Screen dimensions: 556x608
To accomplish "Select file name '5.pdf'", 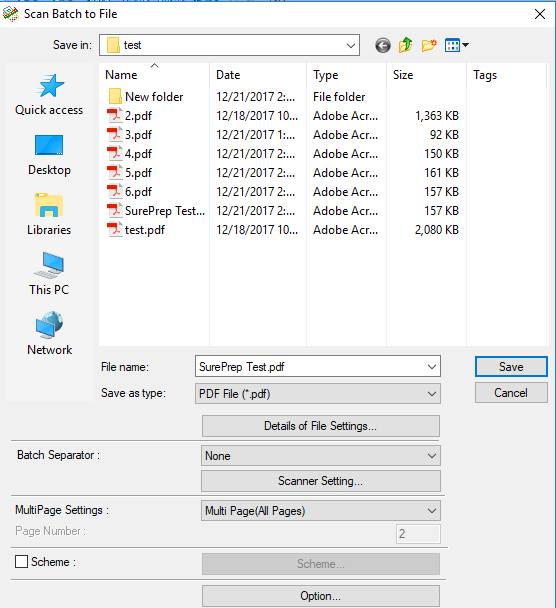I will 138,173.
